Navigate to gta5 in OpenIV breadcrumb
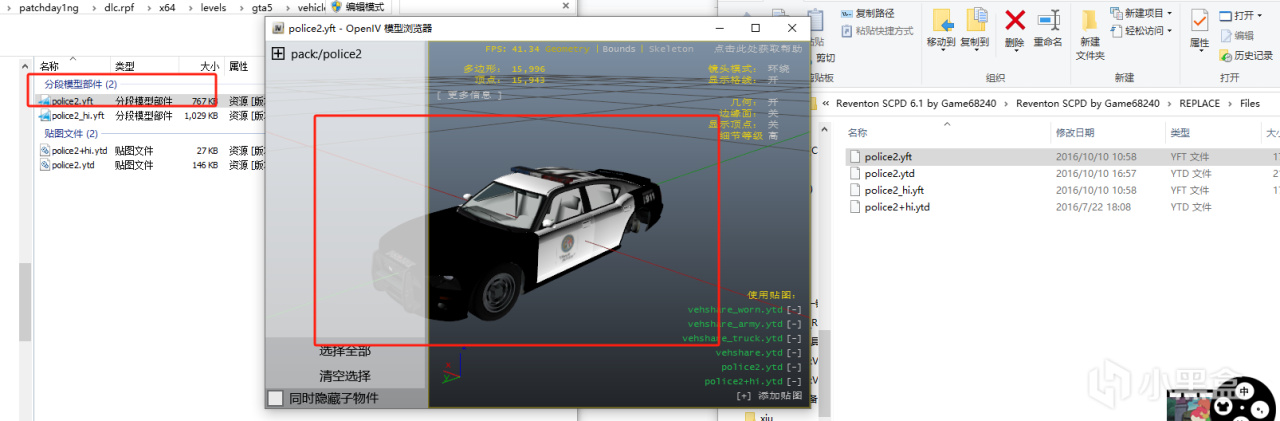This screenshot has height=421, width=1280. click(x=263, y=7)
